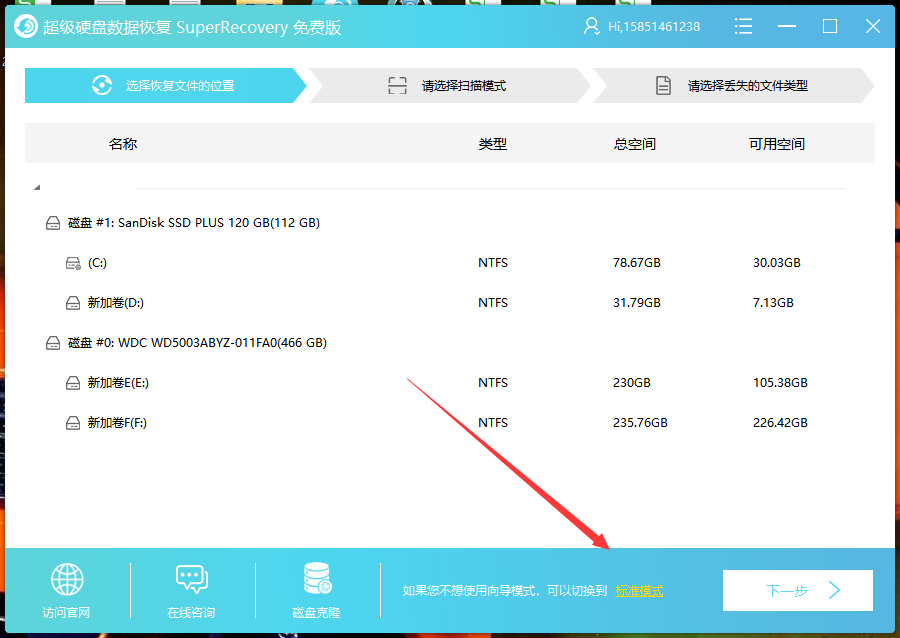
Task: Click the 78.67GB total space value
Action: click(637, 263)
